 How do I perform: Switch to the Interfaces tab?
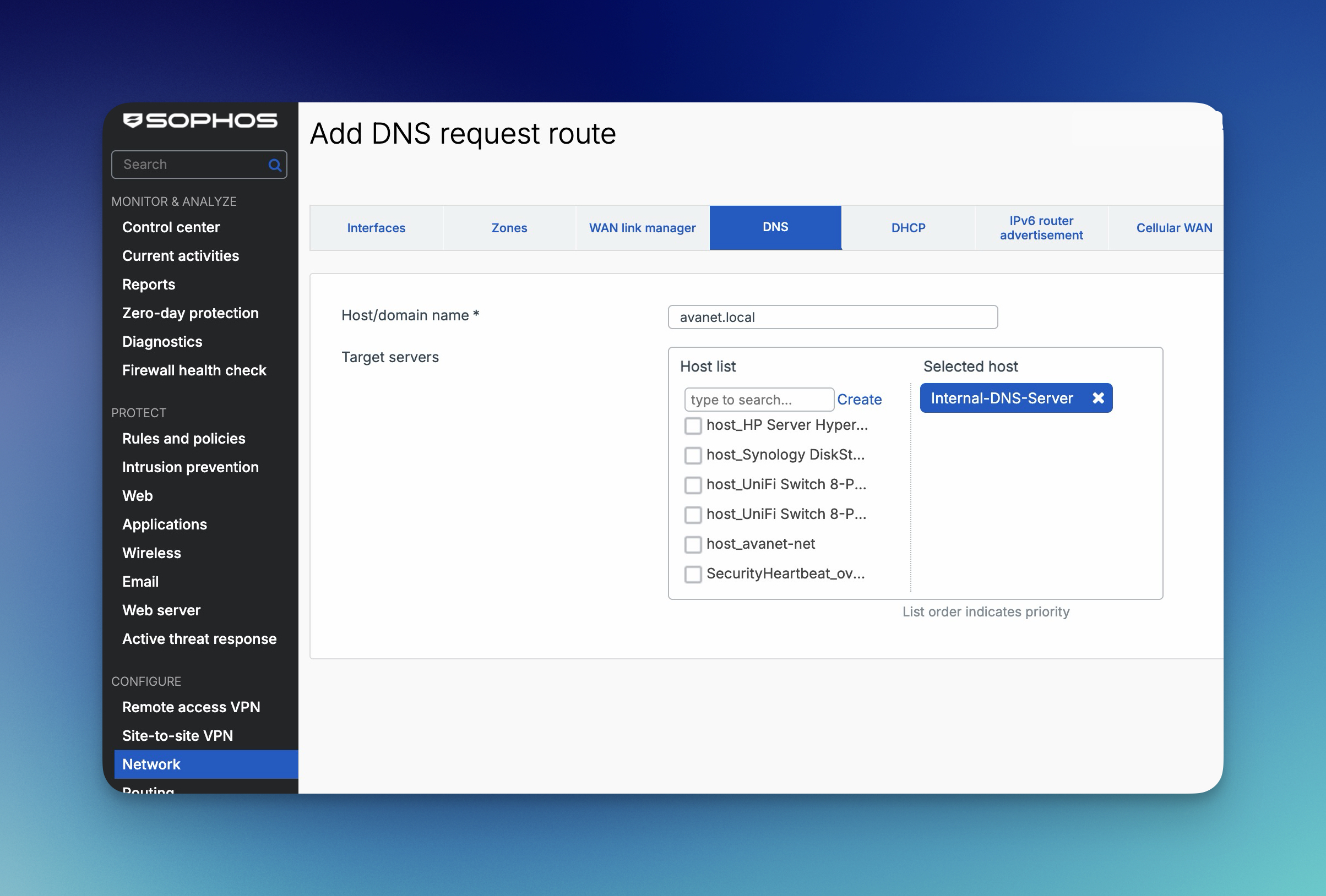click(x=376, y=227)
